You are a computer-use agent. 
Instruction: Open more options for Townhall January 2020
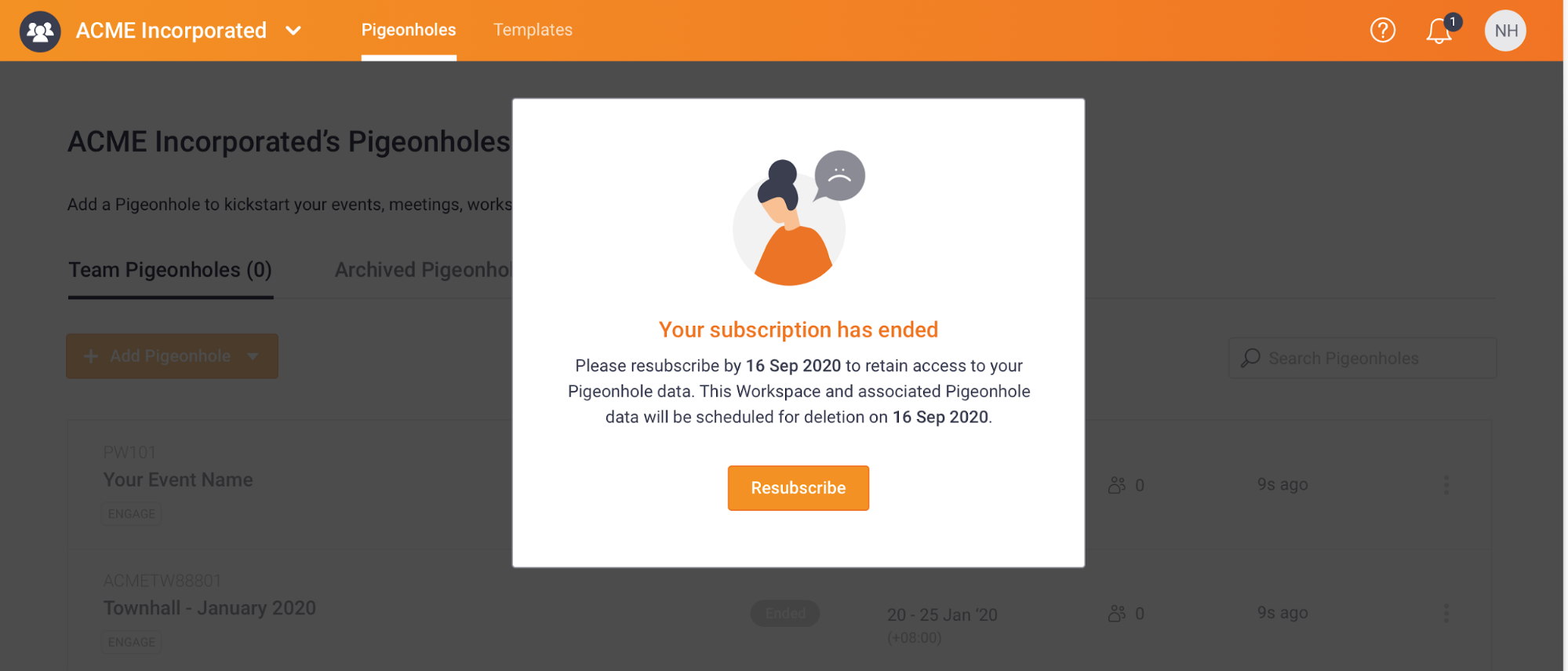[x=1446, y=613]
